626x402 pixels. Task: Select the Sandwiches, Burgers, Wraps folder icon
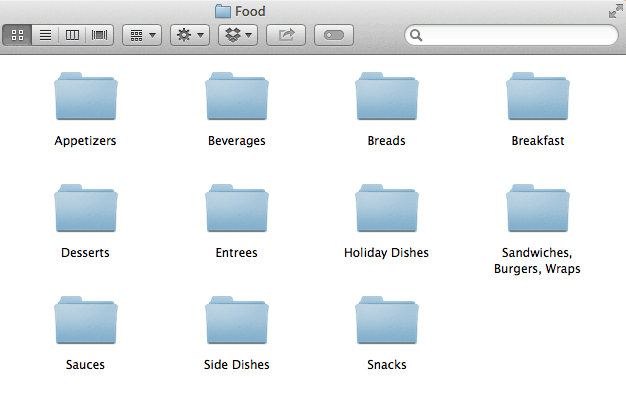(538, 208)
